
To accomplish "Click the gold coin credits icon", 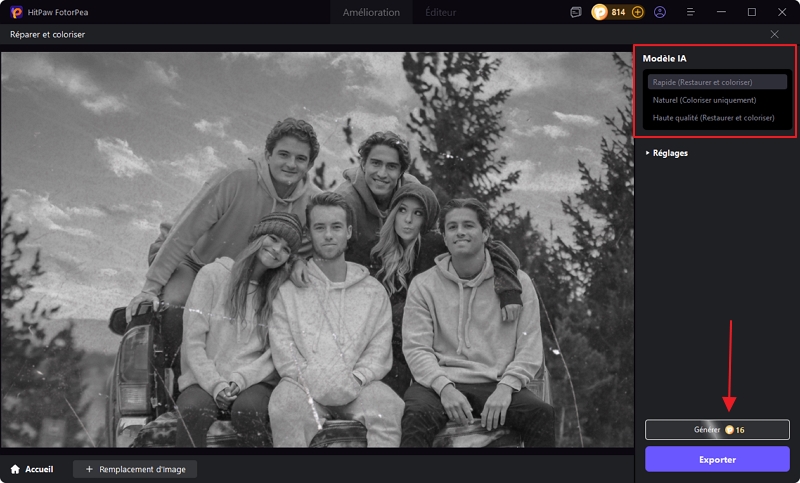I will point(600,12).
